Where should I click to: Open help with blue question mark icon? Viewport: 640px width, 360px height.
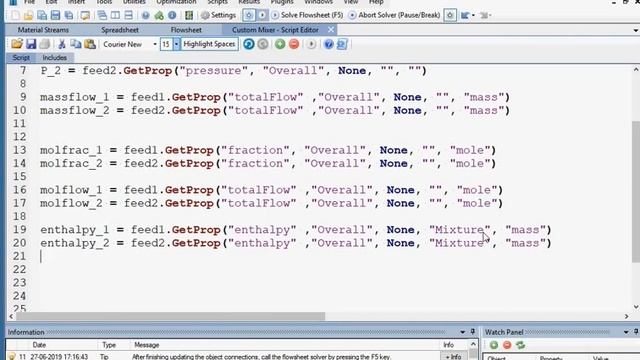328,44
